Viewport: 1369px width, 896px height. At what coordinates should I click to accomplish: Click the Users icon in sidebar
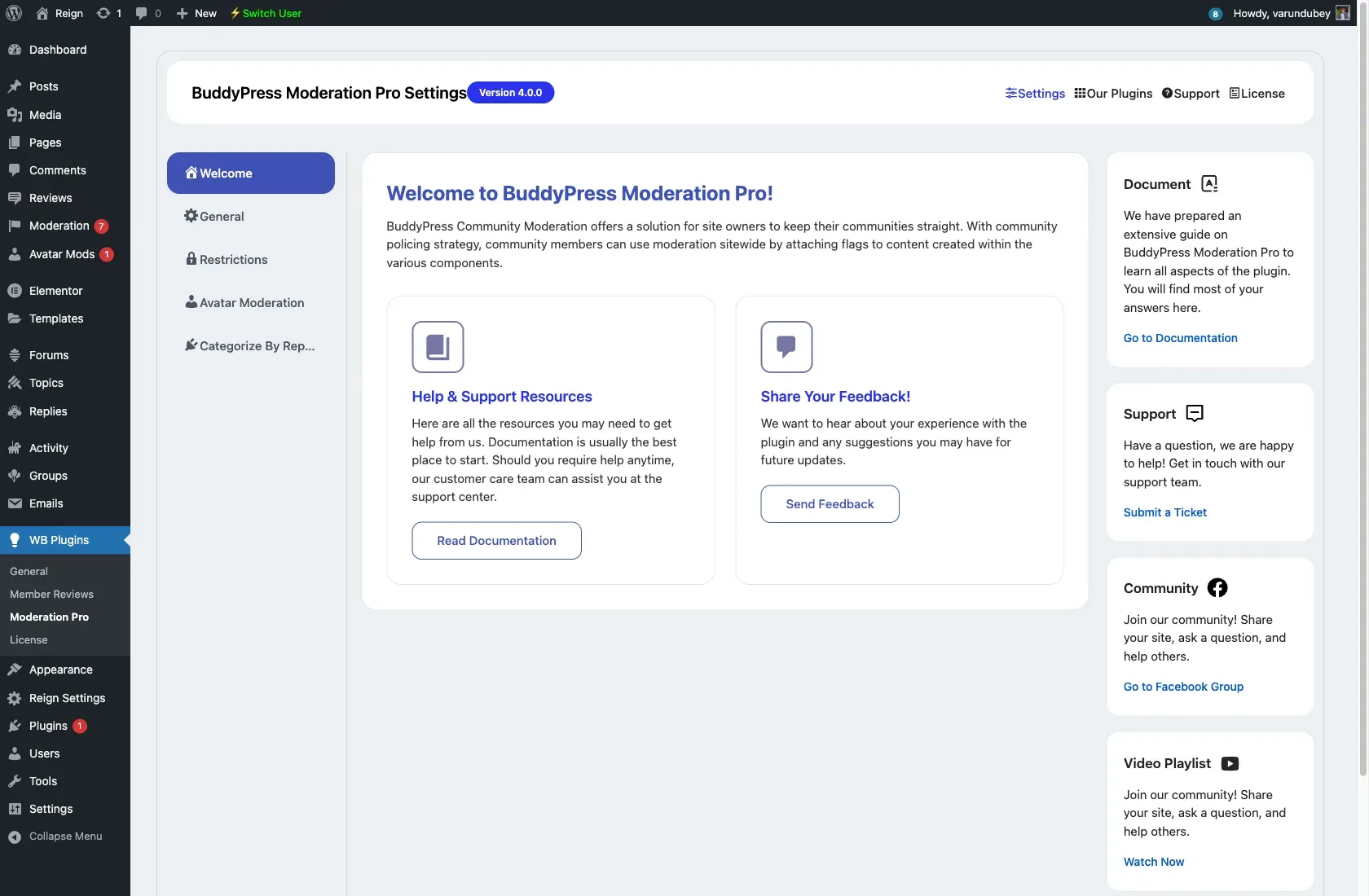[15, 753]
